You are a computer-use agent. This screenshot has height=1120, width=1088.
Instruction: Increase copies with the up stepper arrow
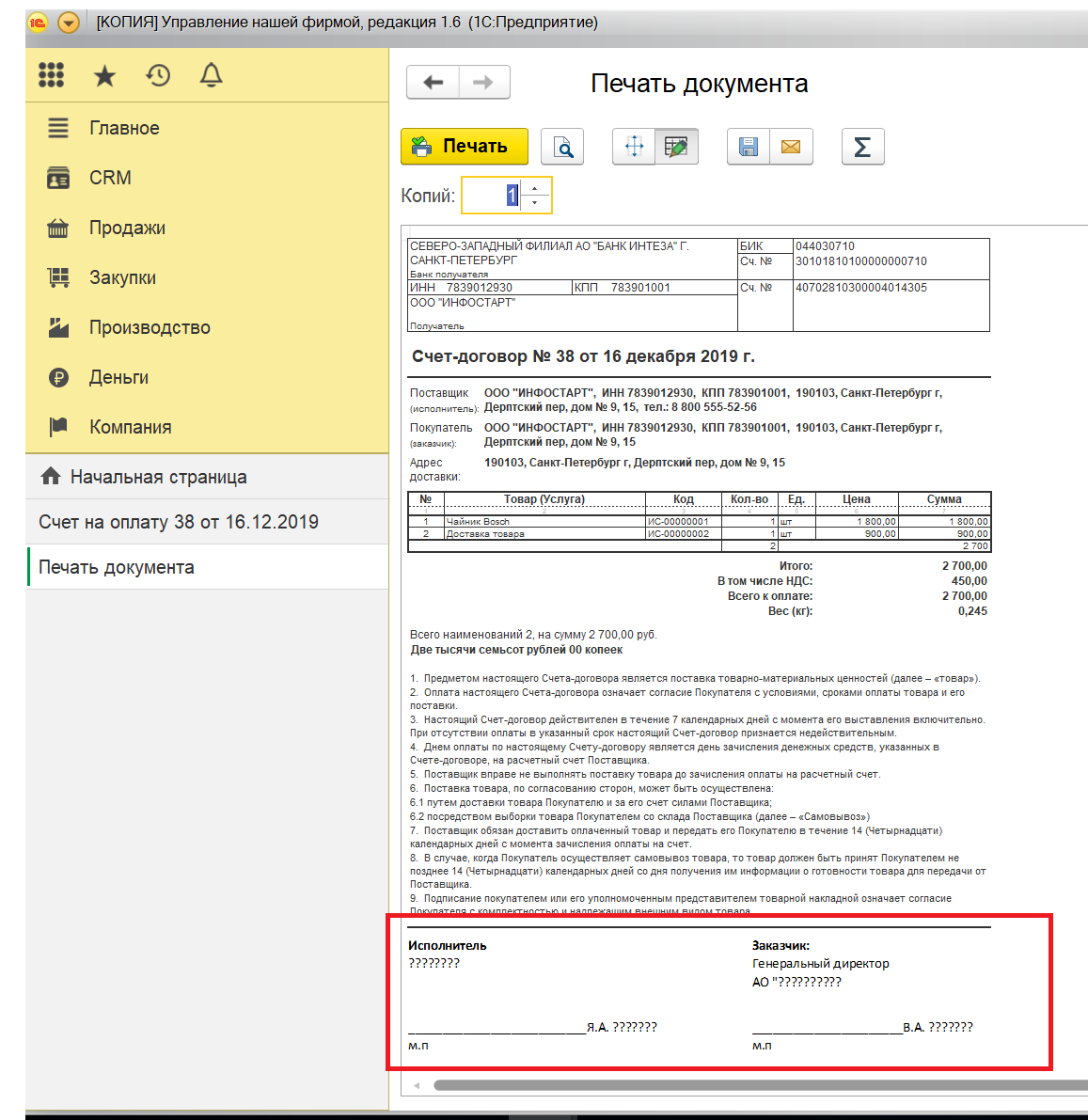click(x=535, y=188)
